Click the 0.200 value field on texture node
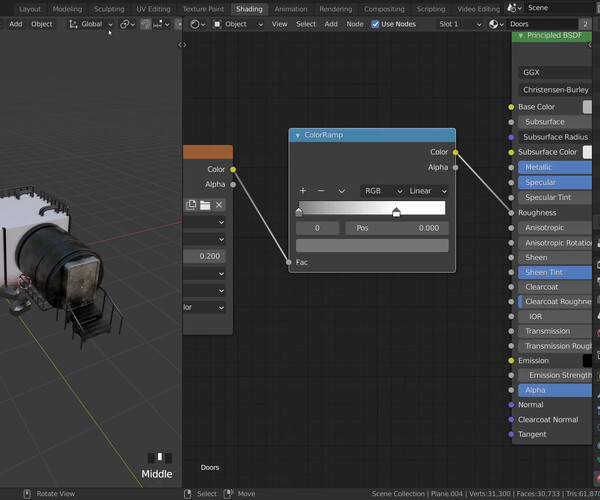The height and width of the screenshot is (500, 600). point(204,256)
